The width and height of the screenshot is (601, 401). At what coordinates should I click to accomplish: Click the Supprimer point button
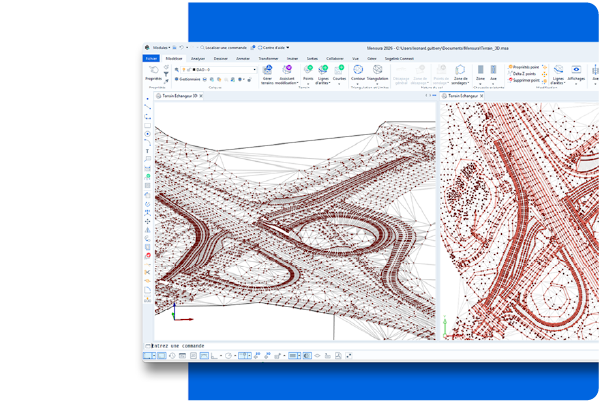coord(528,80)
